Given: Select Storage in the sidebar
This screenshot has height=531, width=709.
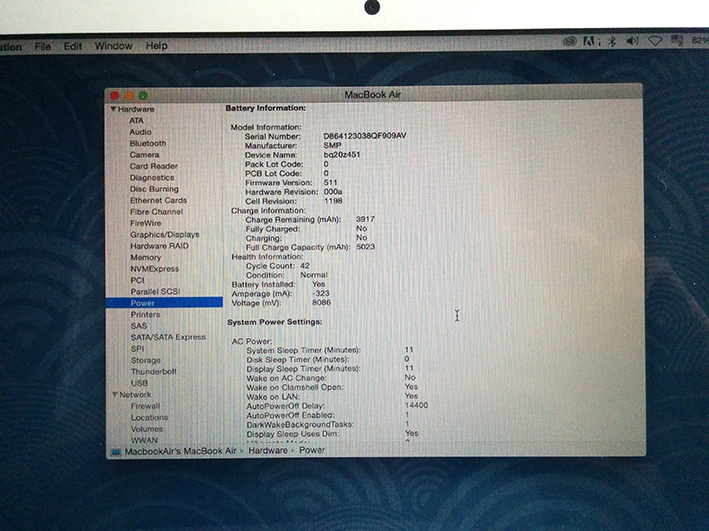Looking at the screenshot, I should pyautogui.click(x=146, y=360).
